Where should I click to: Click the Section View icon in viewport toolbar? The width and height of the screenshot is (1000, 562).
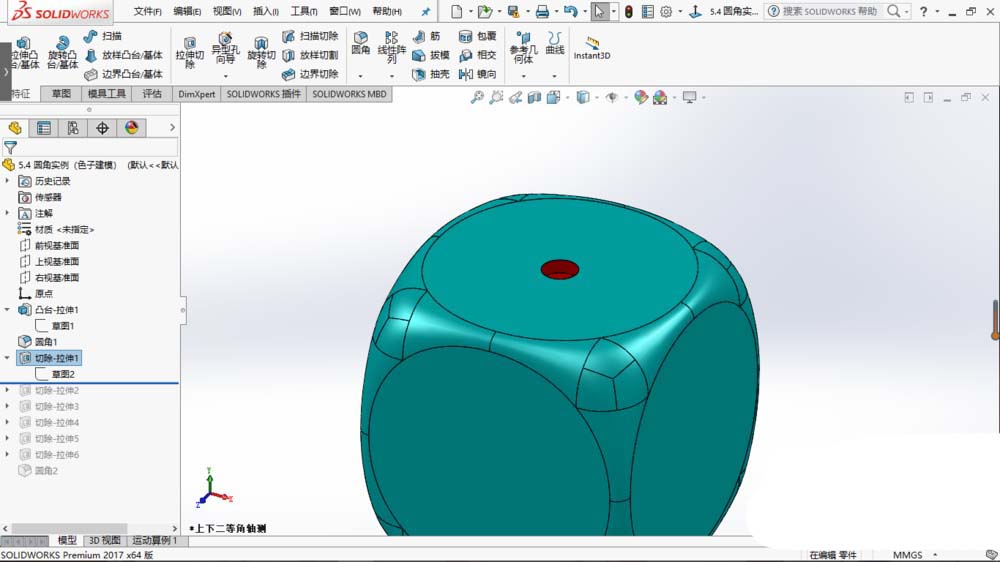coord(534,98)
